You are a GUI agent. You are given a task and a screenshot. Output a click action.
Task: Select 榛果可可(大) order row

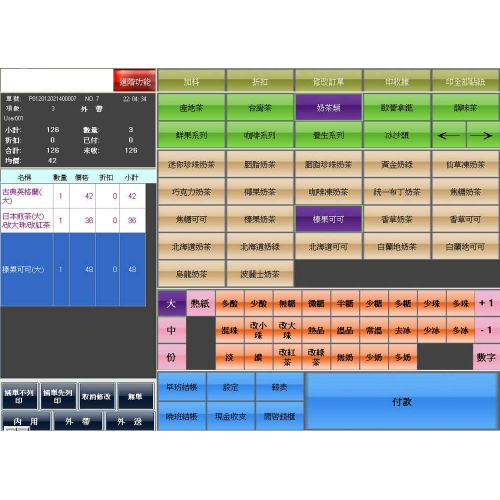73,269
